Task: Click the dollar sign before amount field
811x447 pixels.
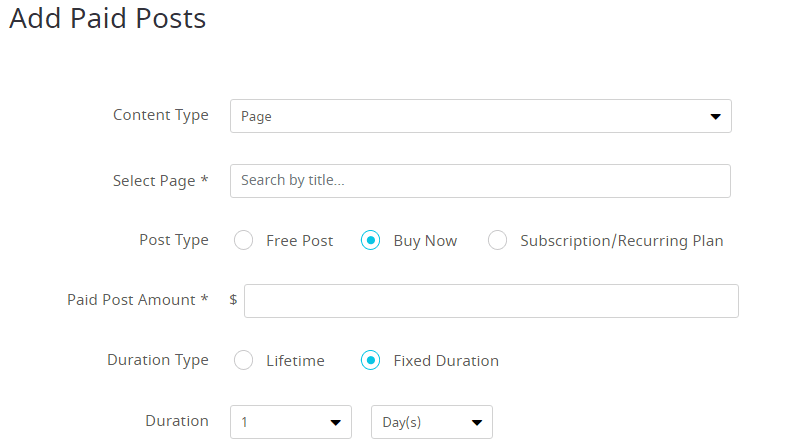Action: coord(233,300)
